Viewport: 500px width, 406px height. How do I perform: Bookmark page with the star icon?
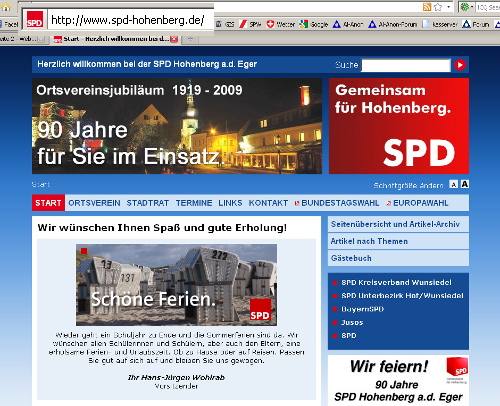pos(438,7)
